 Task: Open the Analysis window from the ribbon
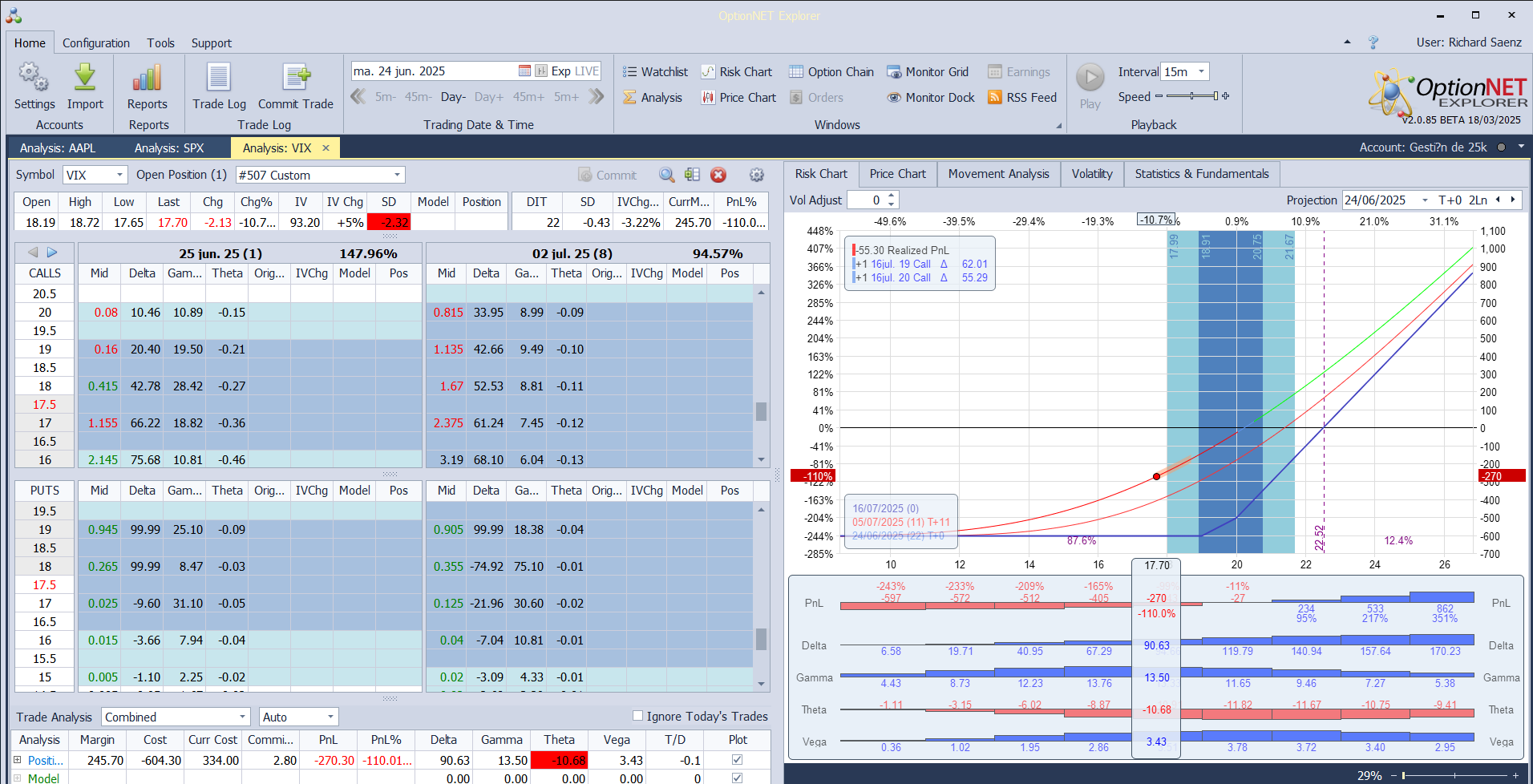pyautogui.click(x=653, y=98)
